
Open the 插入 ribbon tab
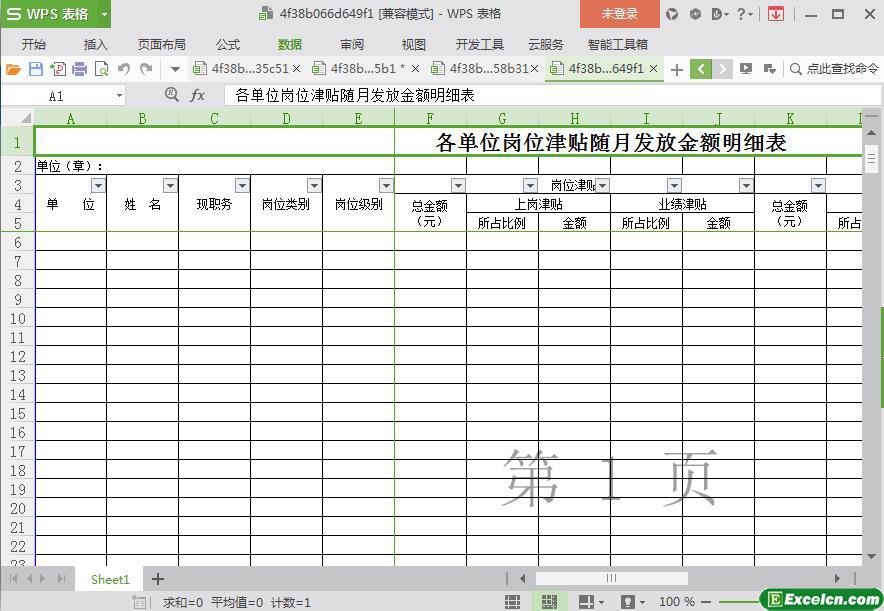click(x=95, y=44)
